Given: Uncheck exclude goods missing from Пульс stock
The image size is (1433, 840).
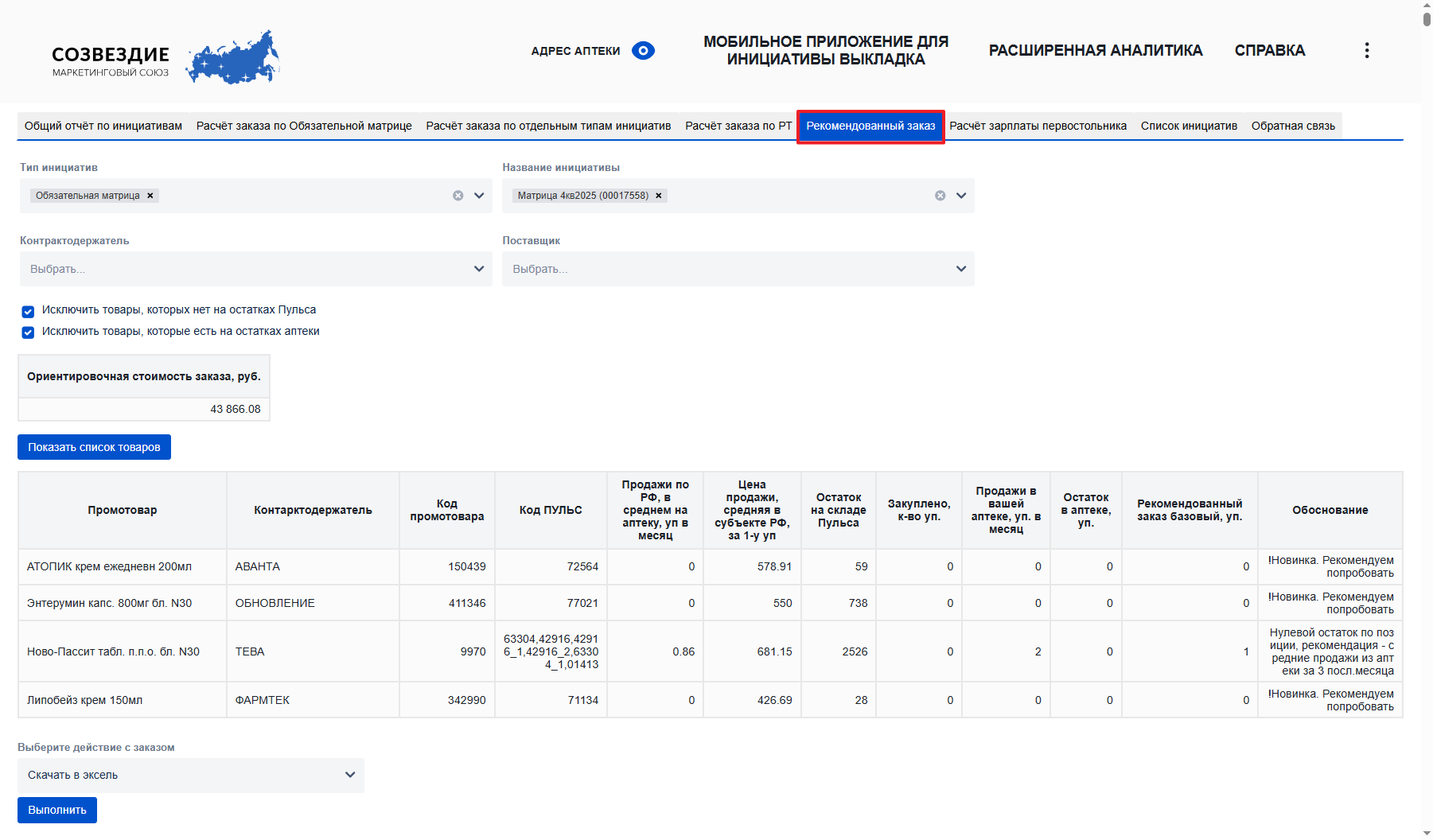Looking at the screenshot, I should pos(28,311).
